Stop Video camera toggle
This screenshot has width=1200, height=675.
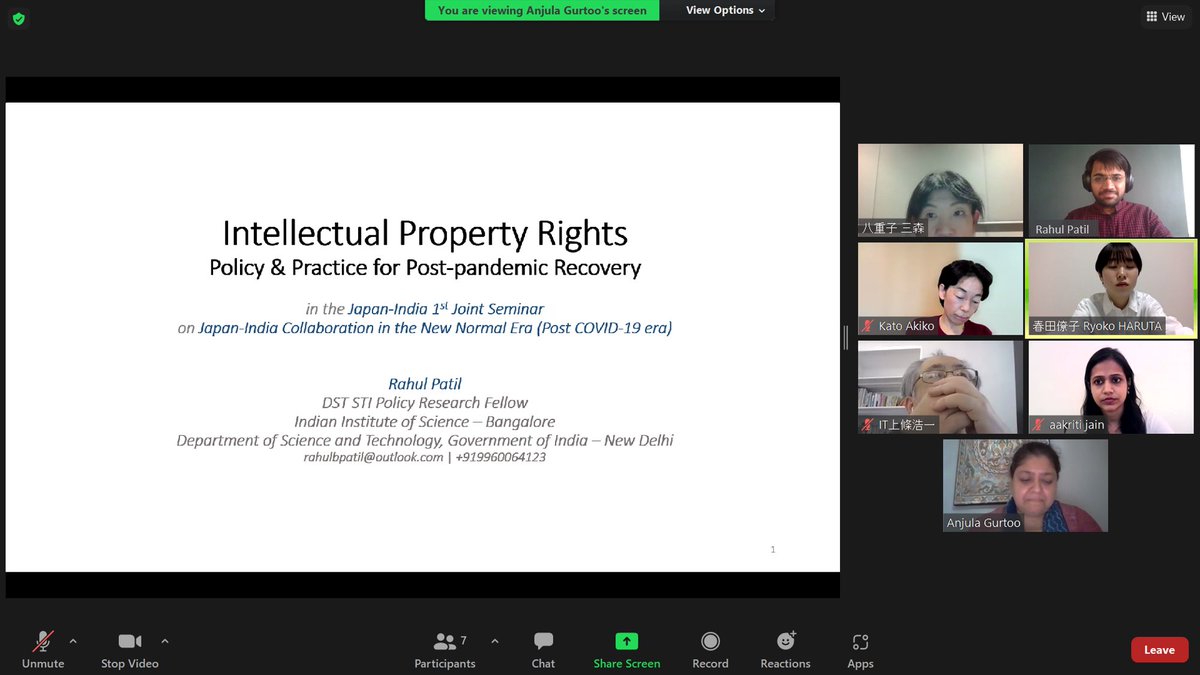click(x=130, y=651)
